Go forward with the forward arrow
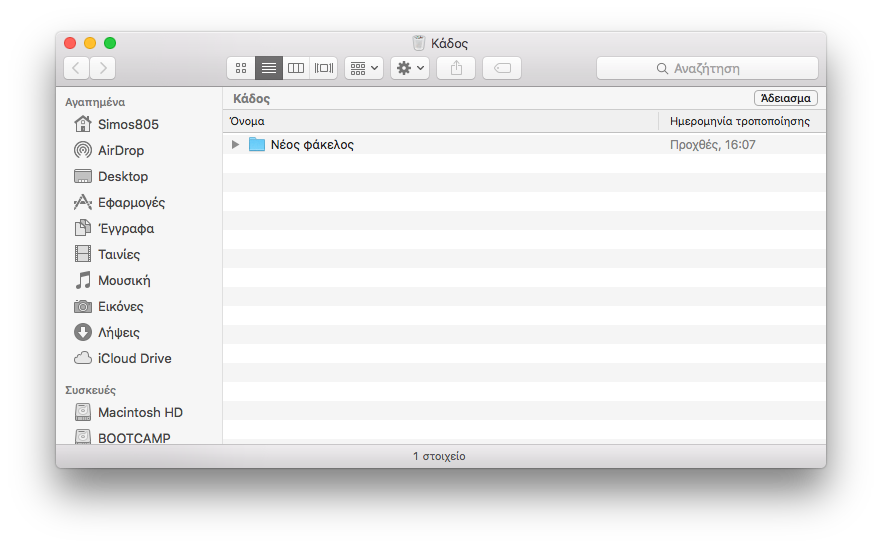 (103, 68)
